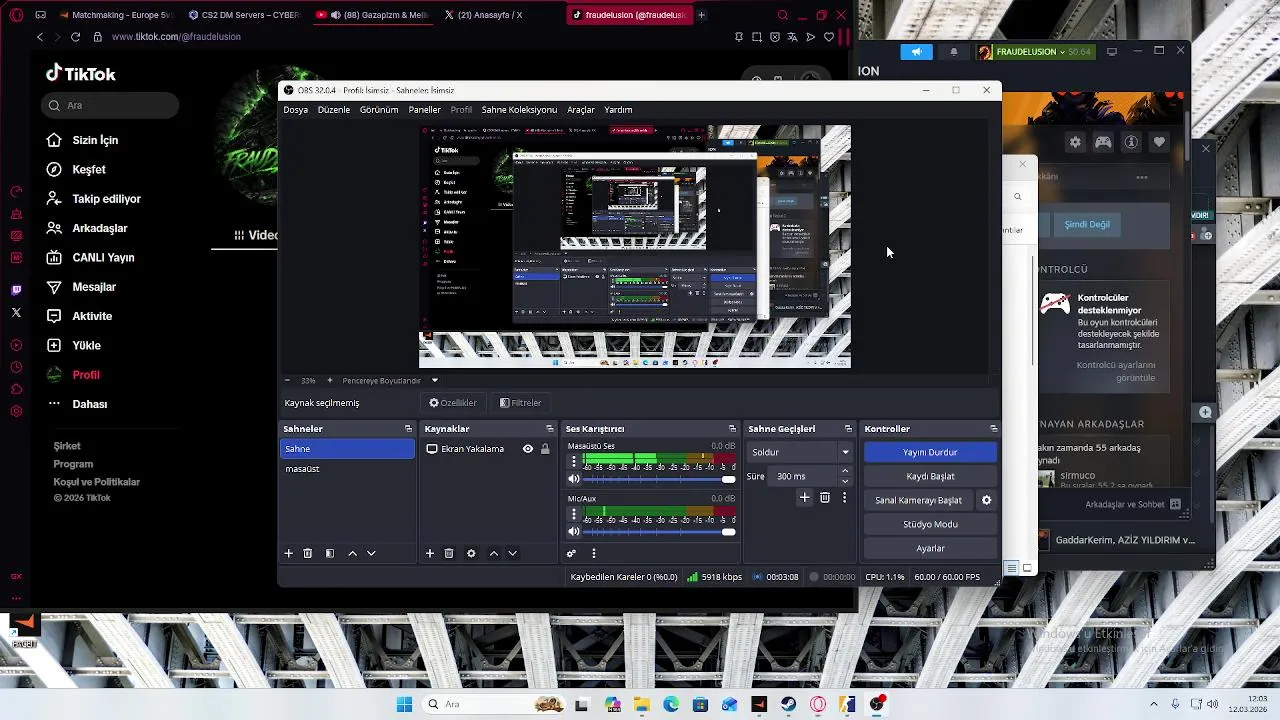Open source properties gear in Kaynaklar footer

(471, 553)
